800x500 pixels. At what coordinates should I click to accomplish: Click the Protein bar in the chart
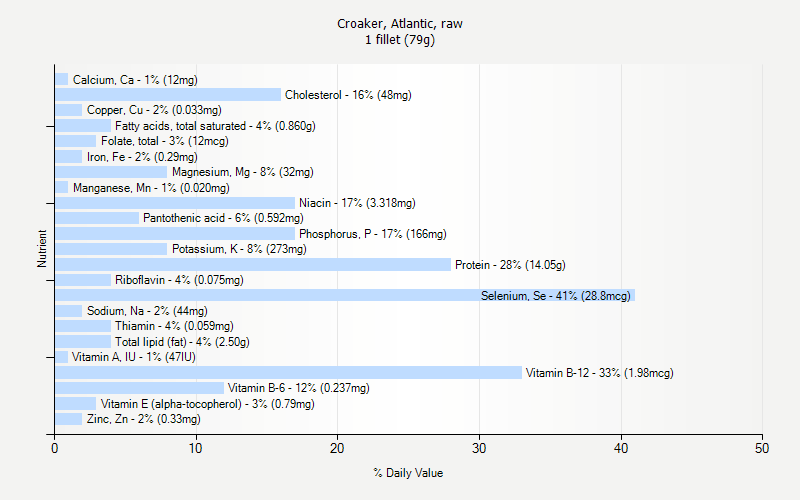253,265
